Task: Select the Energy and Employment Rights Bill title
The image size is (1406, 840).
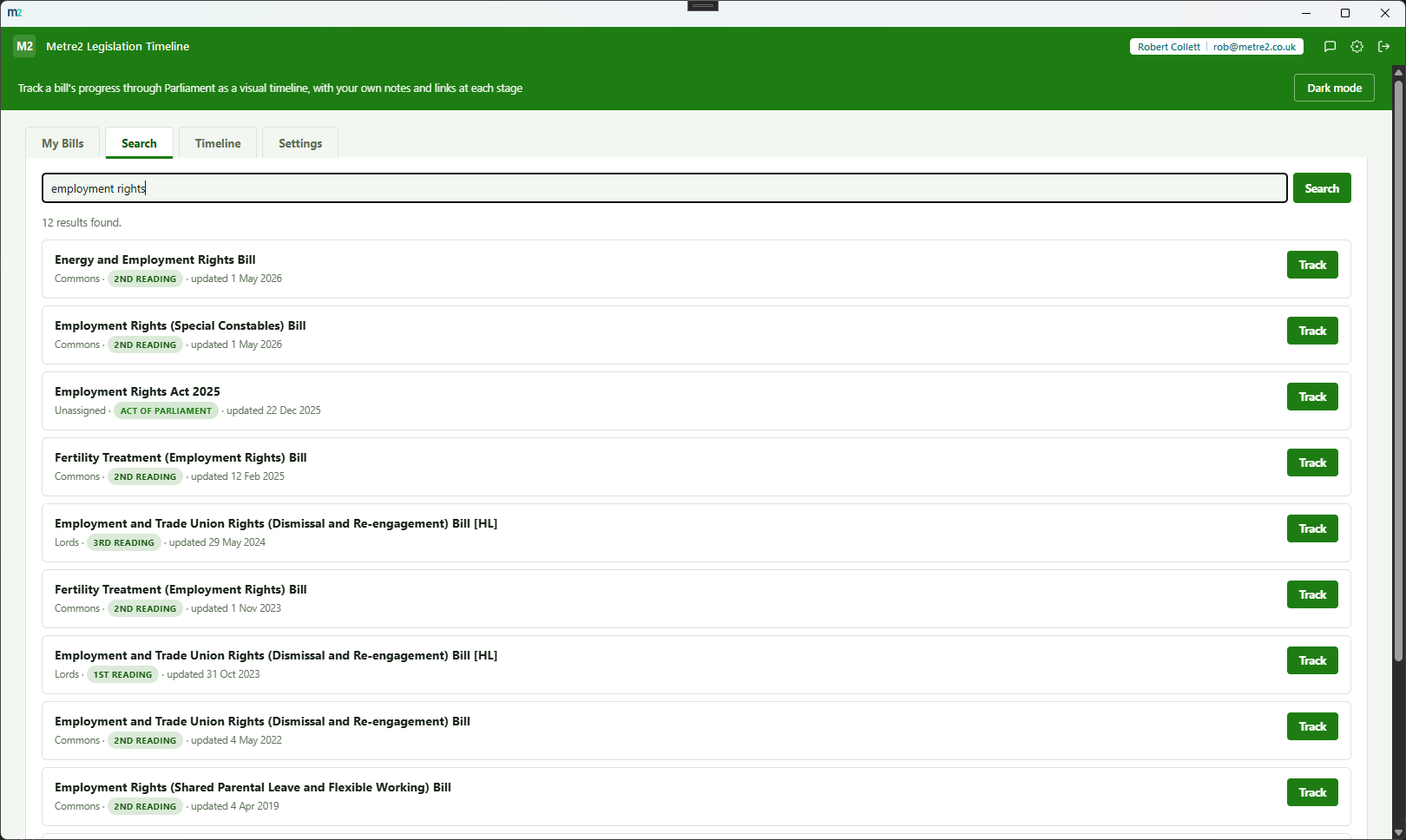Action: pos(155,259)
